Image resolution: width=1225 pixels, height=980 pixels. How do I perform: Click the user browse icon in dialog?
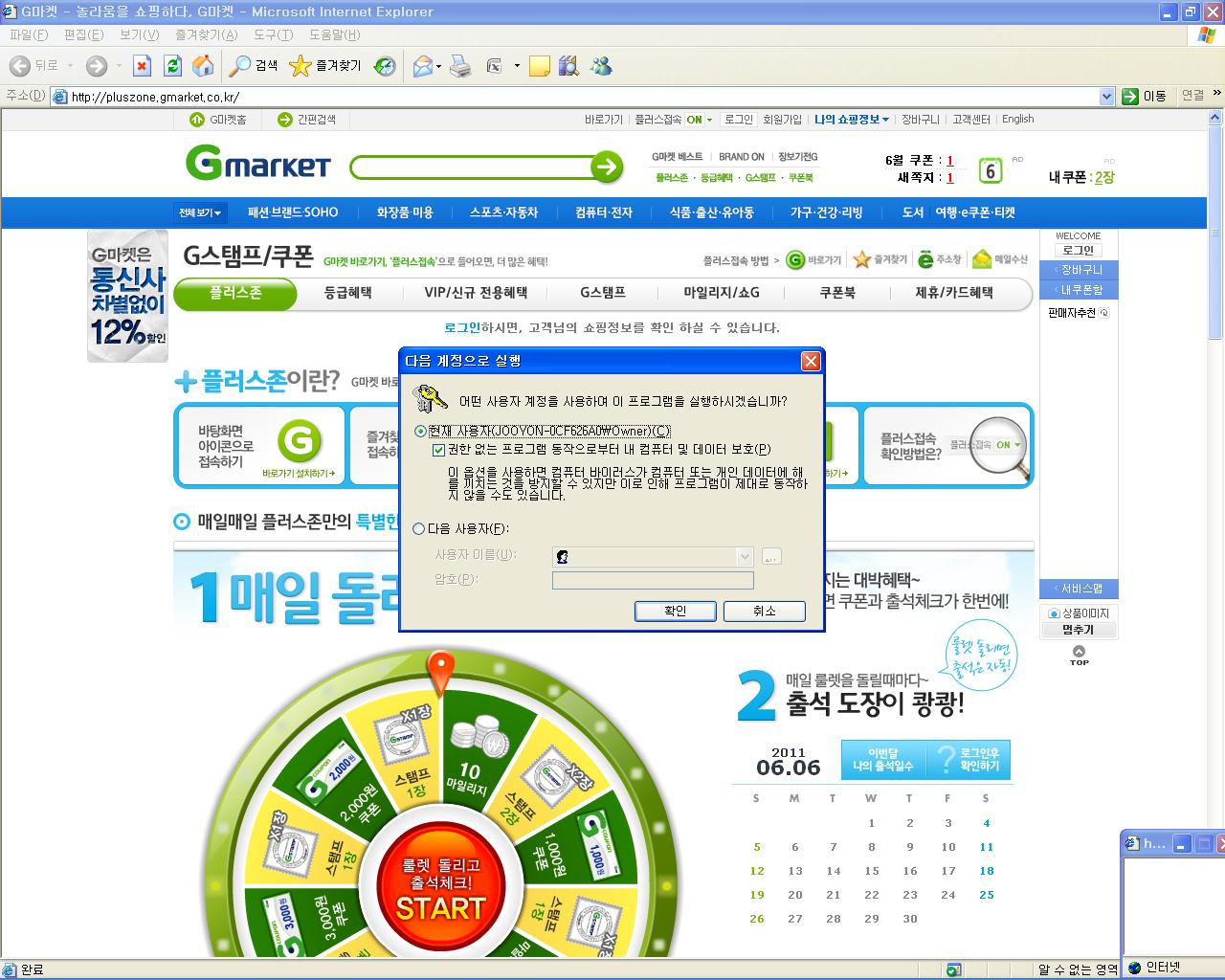point(771,556)
